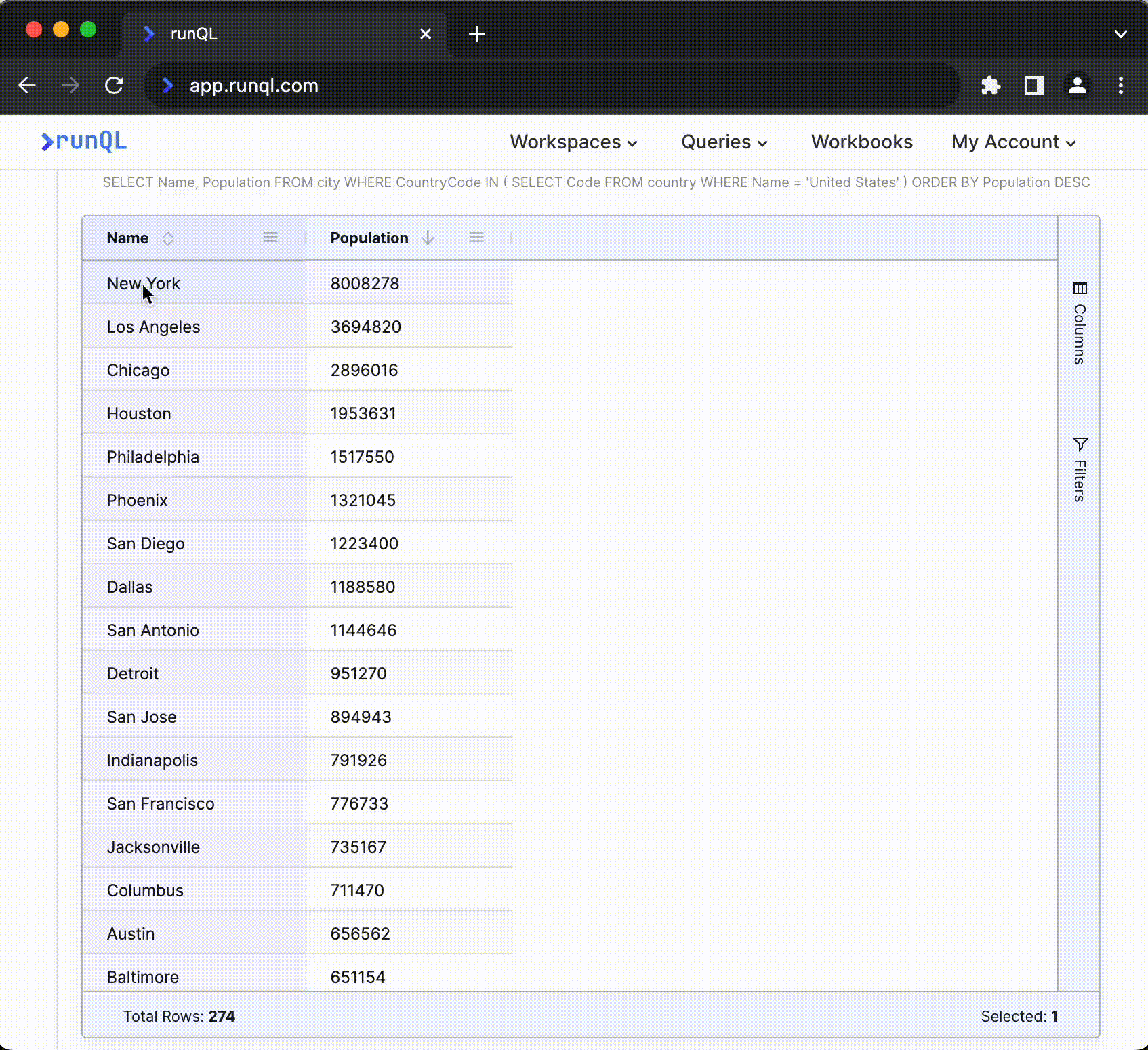Open the Columns side panel
This screenshot has width=1148, height=1050.
click(x=1080, y=324)
